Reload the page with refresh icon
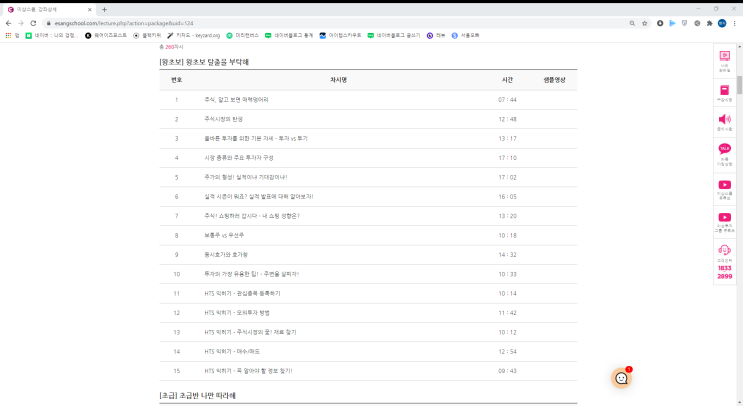The image size is (743, 406). pyautogui.click(x=33, y=23)
